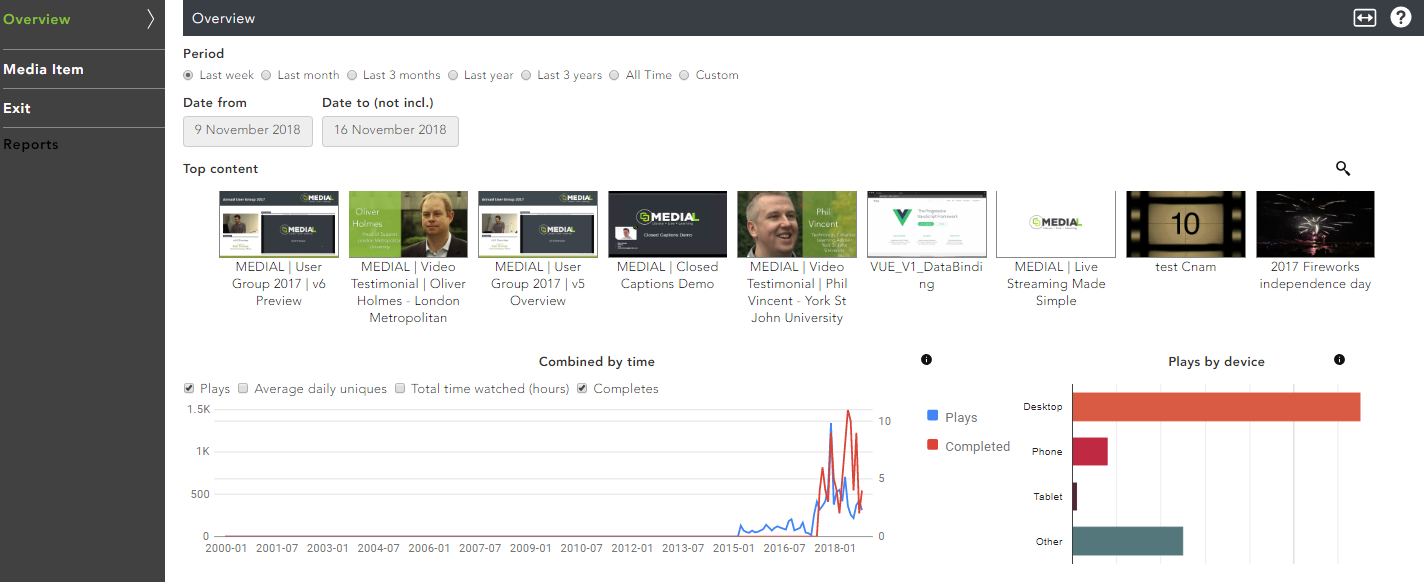Select the Last month period radio button

(266, 75)
